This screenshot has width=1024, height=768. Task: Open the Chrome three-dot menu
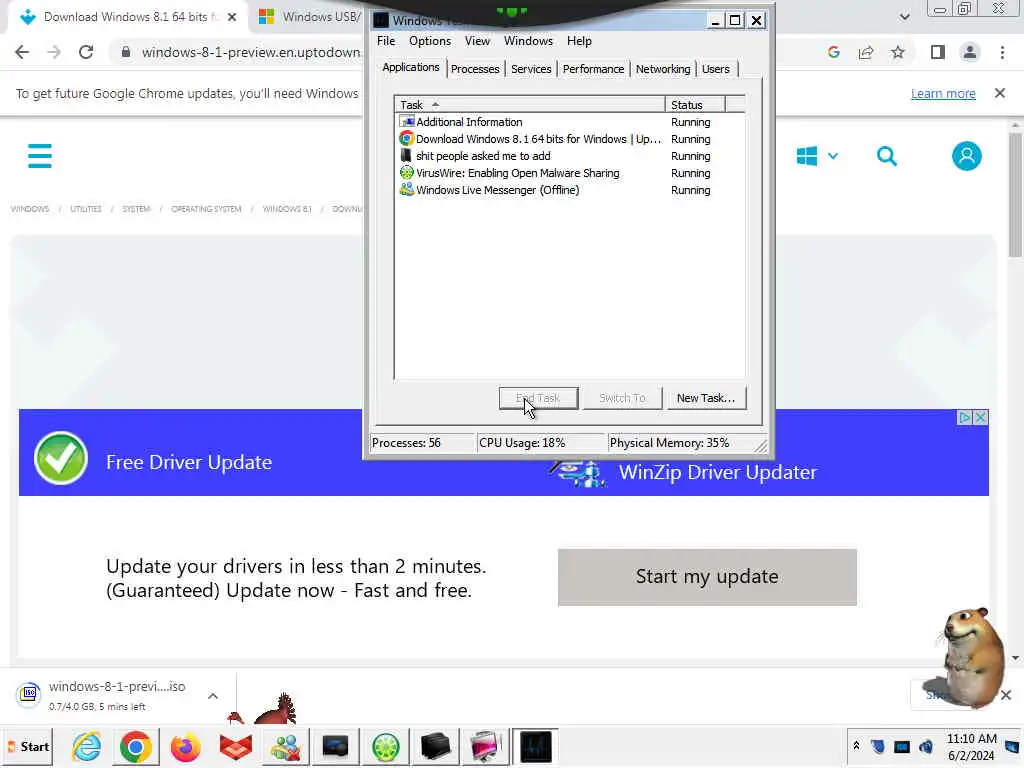[x=1002, y=52]
